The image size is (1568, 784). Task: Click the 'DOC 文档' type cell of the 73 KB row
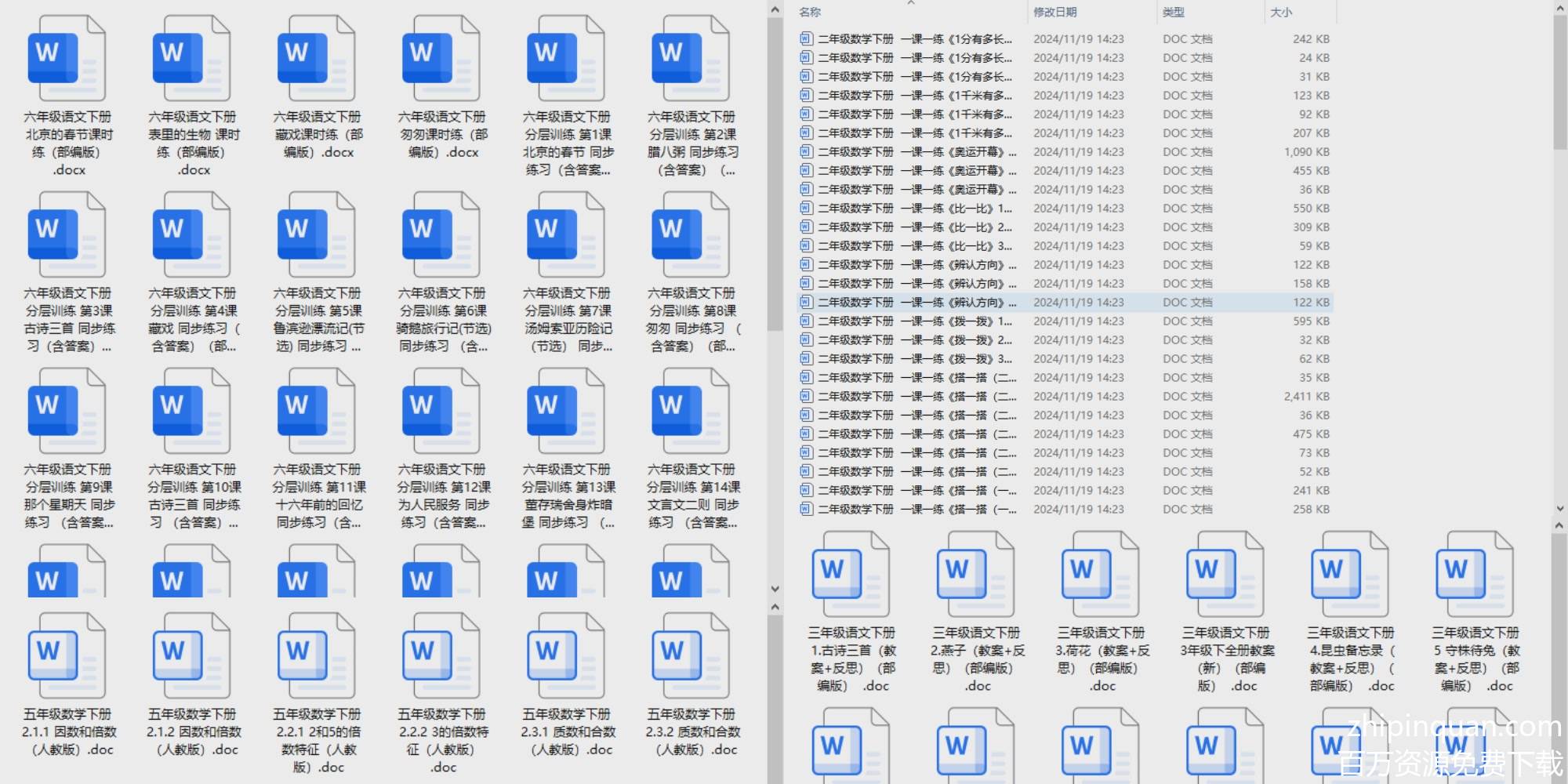point(1187,452)
